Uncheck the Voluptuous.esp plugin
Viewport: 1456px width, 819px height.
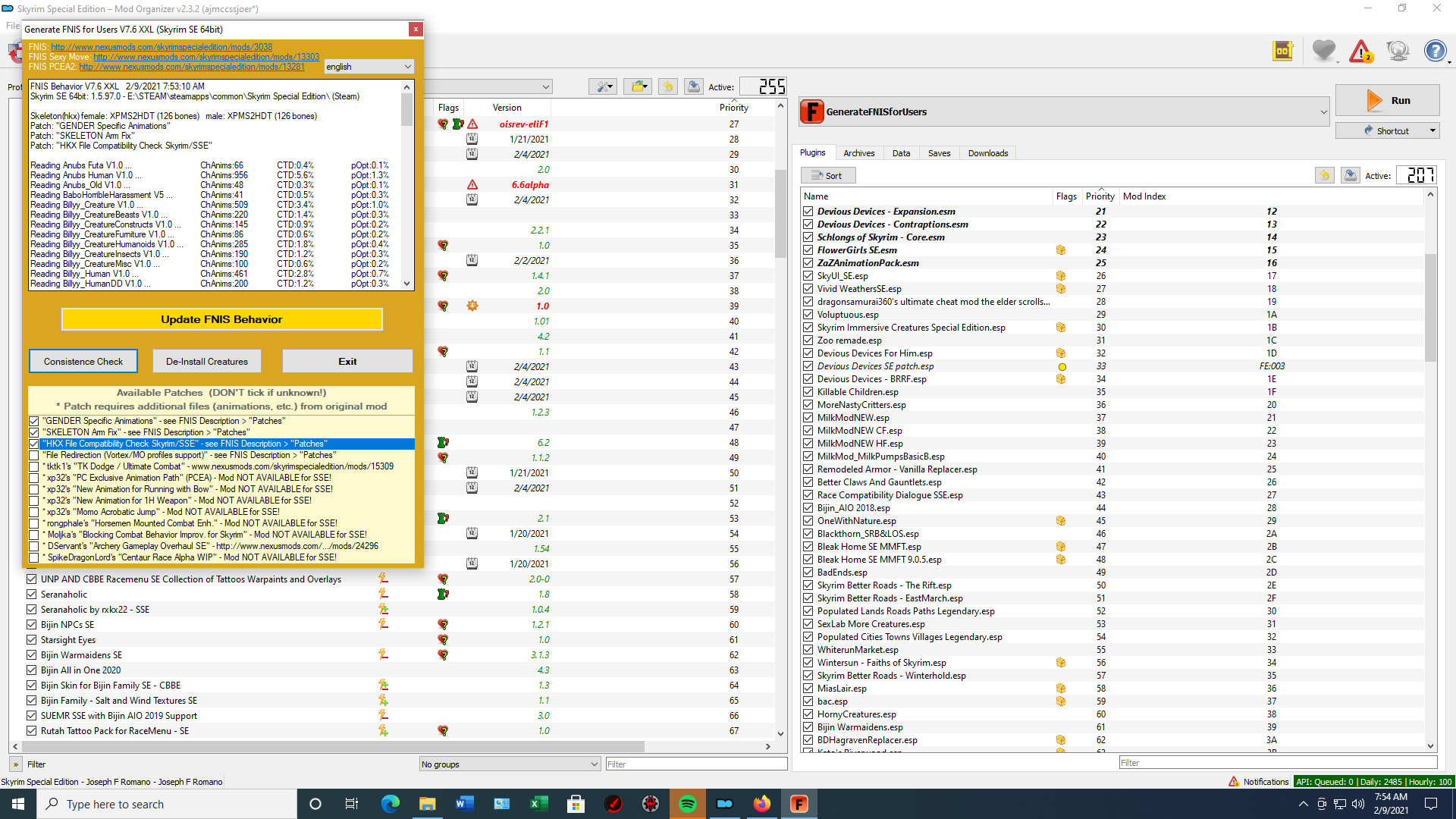coord(808,315)
